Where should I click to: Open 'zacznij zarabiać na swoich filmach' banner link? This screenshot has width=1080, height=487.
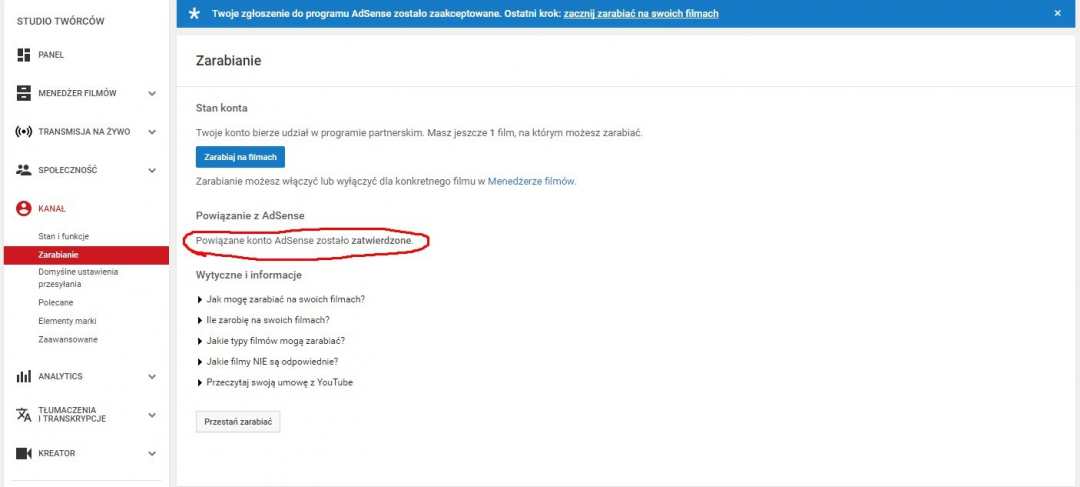pos(640,13)
